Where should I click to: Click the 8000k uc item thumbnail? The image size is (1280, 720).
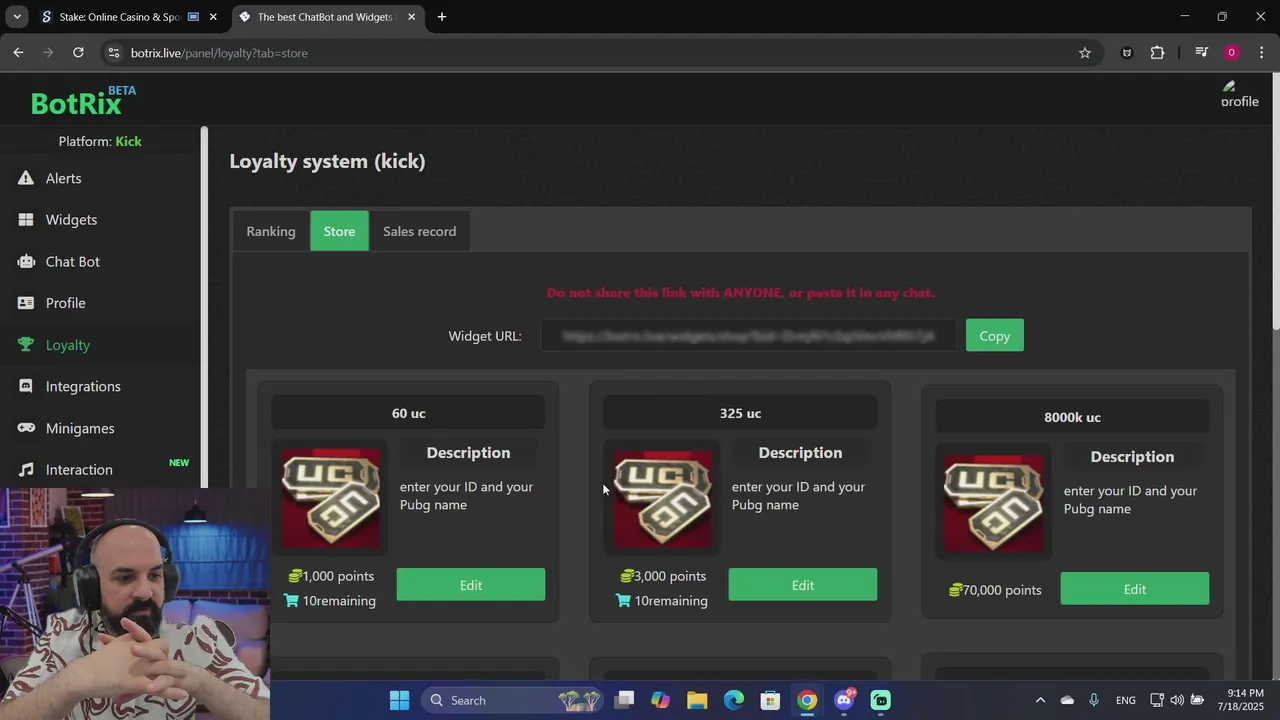[x=994, y=502]
